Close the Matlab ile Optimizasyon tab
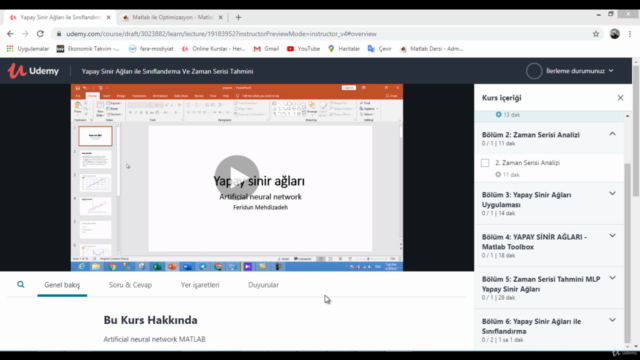This screenshot has height=360, width=640. (x=220, y=17)
